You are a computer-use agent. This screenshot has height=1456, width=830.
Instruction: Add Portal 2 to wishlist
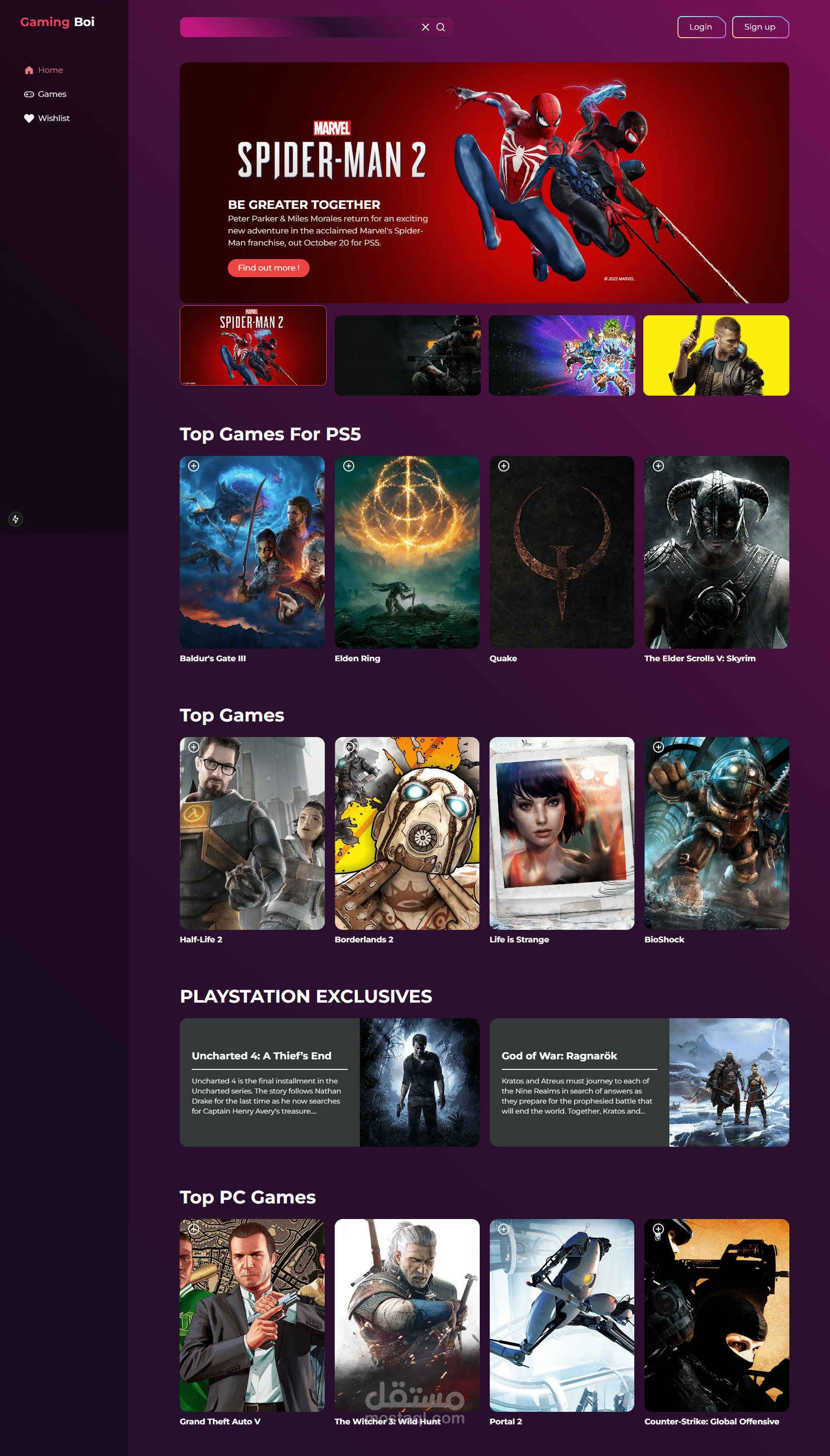click(x=504, y=1229)
